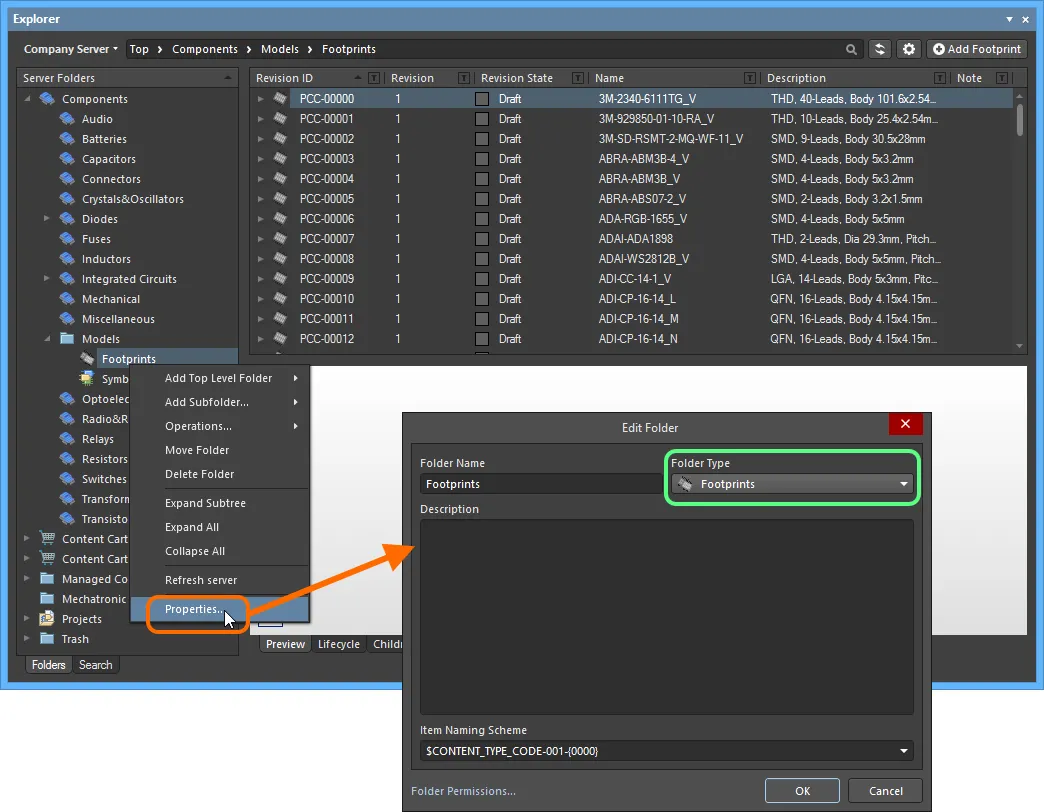Click the Inductors folder icon
Viewport: 1044px width, 812px height.
67,259
